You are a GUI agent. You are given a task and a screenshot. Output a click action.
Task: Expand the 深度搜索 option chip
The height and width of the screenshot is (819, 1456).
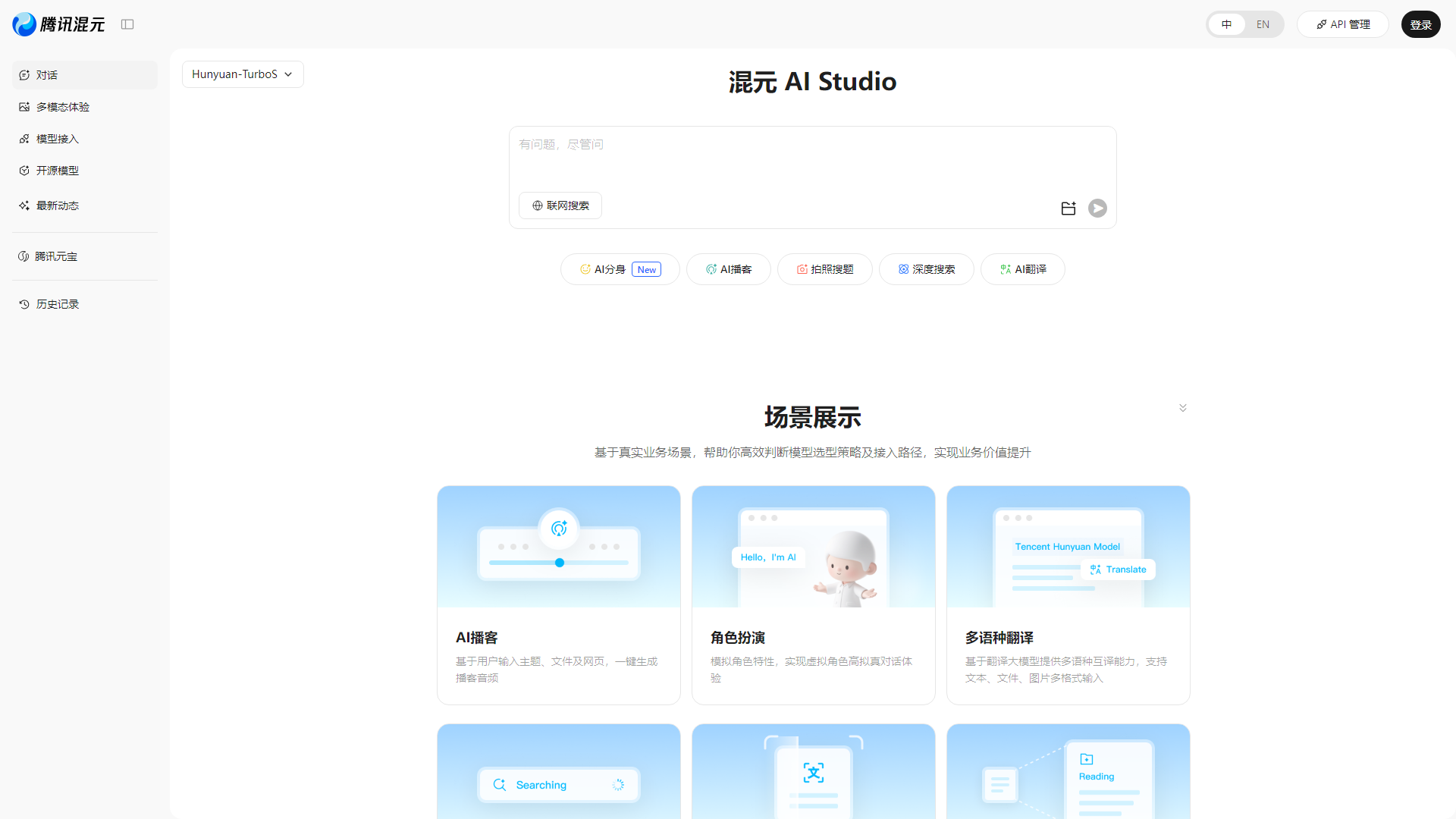(x=926, y=269)
